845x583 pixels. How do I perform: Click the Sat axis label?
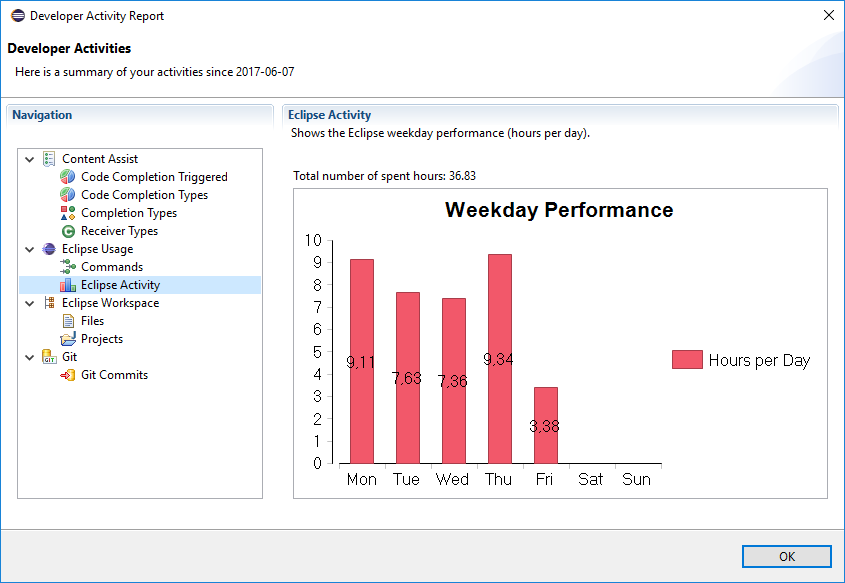click(590, 479)
